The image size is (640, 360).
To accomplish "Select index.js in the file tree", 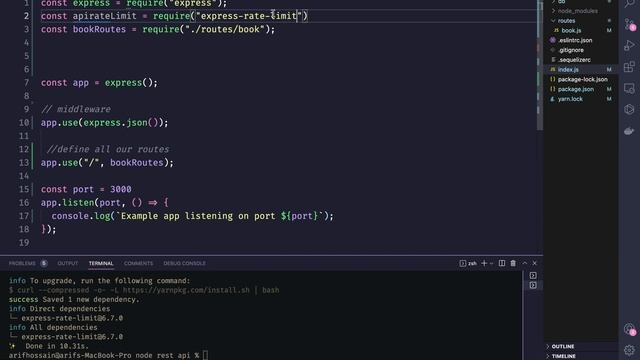I will 581,69.
